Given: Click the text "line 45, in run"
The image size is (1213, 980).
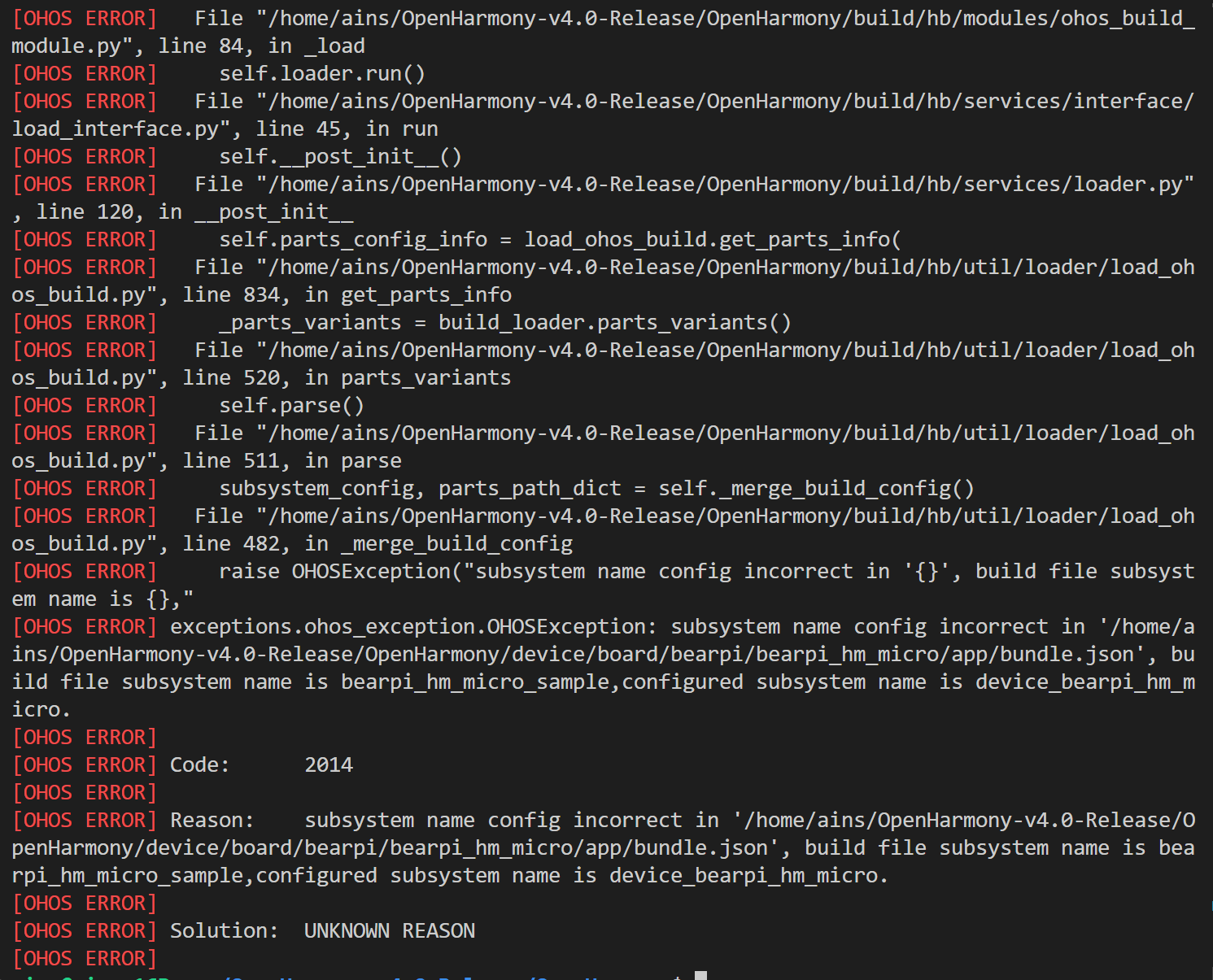Looking at the screenshot, I should click(347, 129).
